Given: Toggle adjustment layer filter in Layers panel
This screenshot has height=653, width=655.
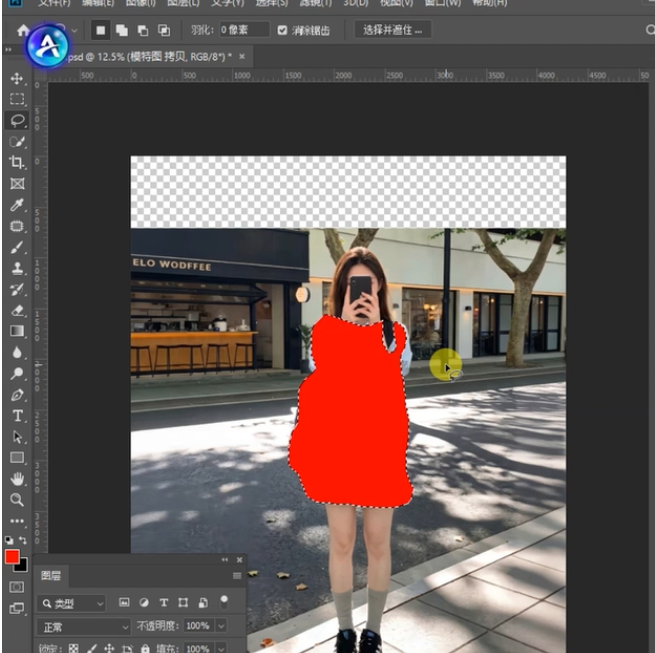Looking at the screenshot, I should click(x=144, y=602).
